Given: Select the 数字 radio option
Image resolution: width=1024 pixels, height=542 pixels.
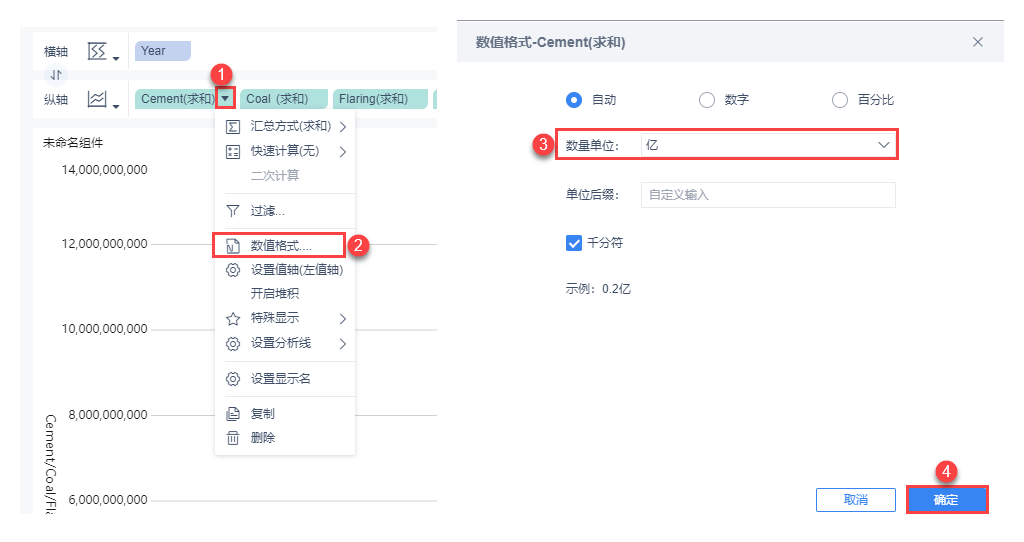Looking at the screenshot, I should coord(707,100).
